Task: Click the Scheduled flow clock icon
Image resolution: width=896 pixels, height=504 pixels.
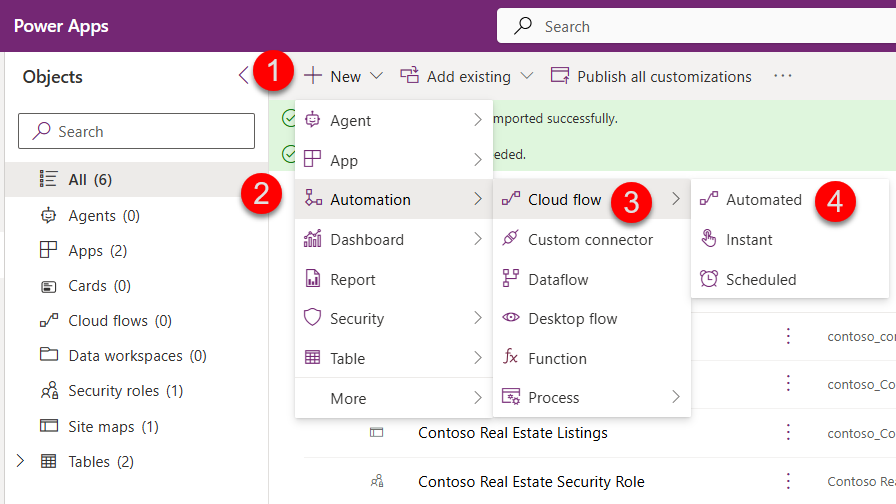Action: [709, 279]
